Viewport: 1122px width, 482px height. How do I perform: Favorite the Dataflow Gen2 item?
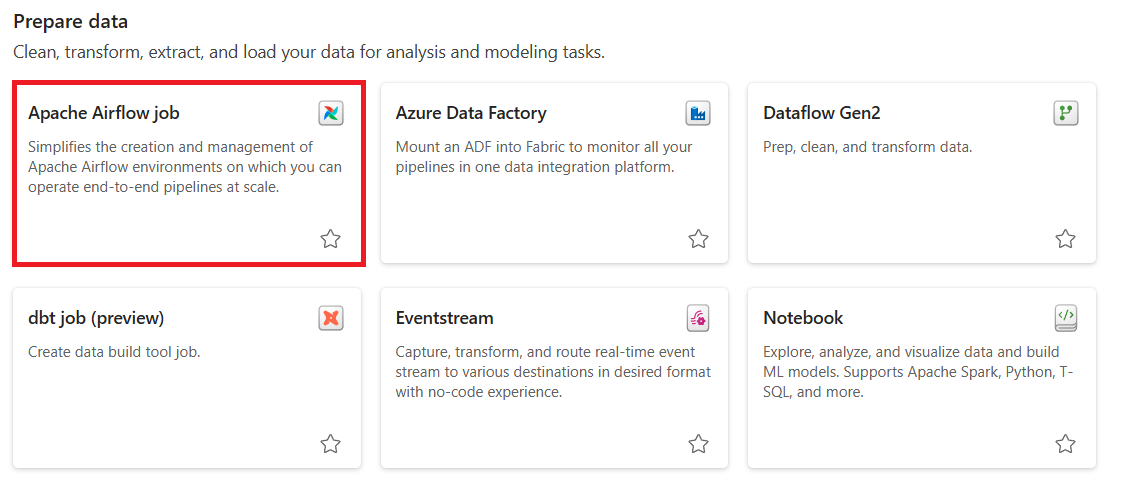coord(1065,239)
